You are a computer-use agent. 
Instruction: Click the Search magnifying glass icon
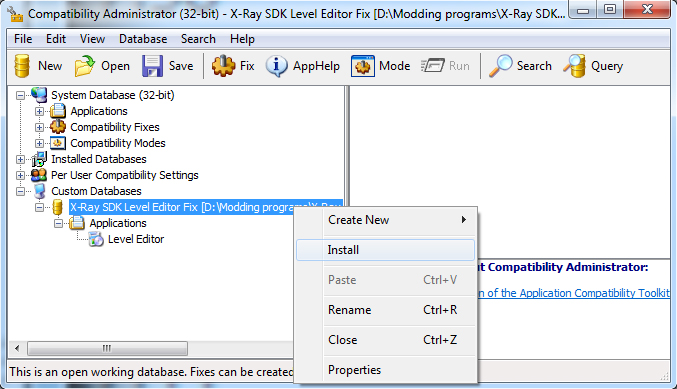pos(500,66)
